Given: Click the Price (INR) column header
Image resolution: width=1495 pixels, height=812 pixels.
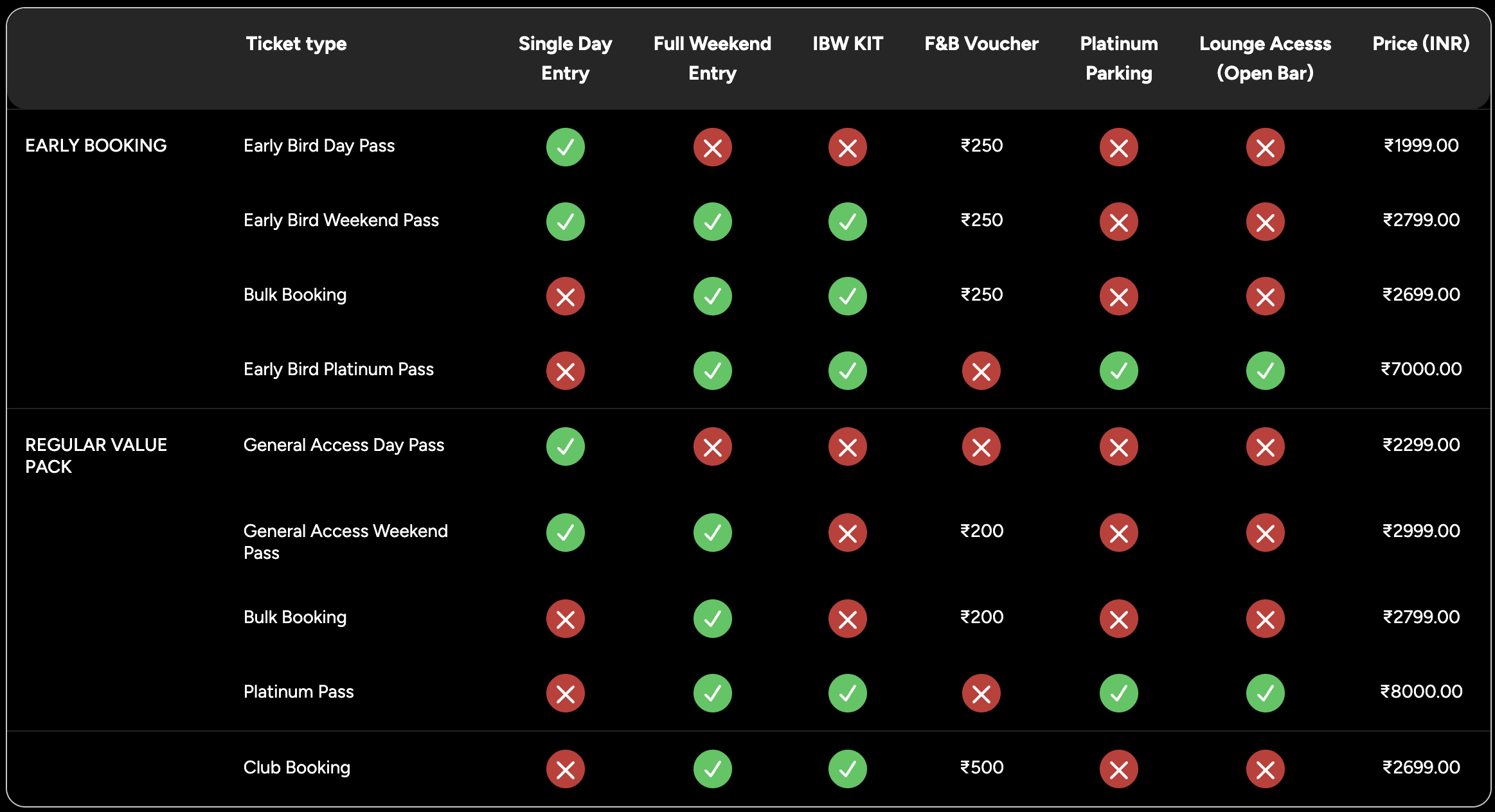Looking at the screenshot, I should click(1420, 44).
